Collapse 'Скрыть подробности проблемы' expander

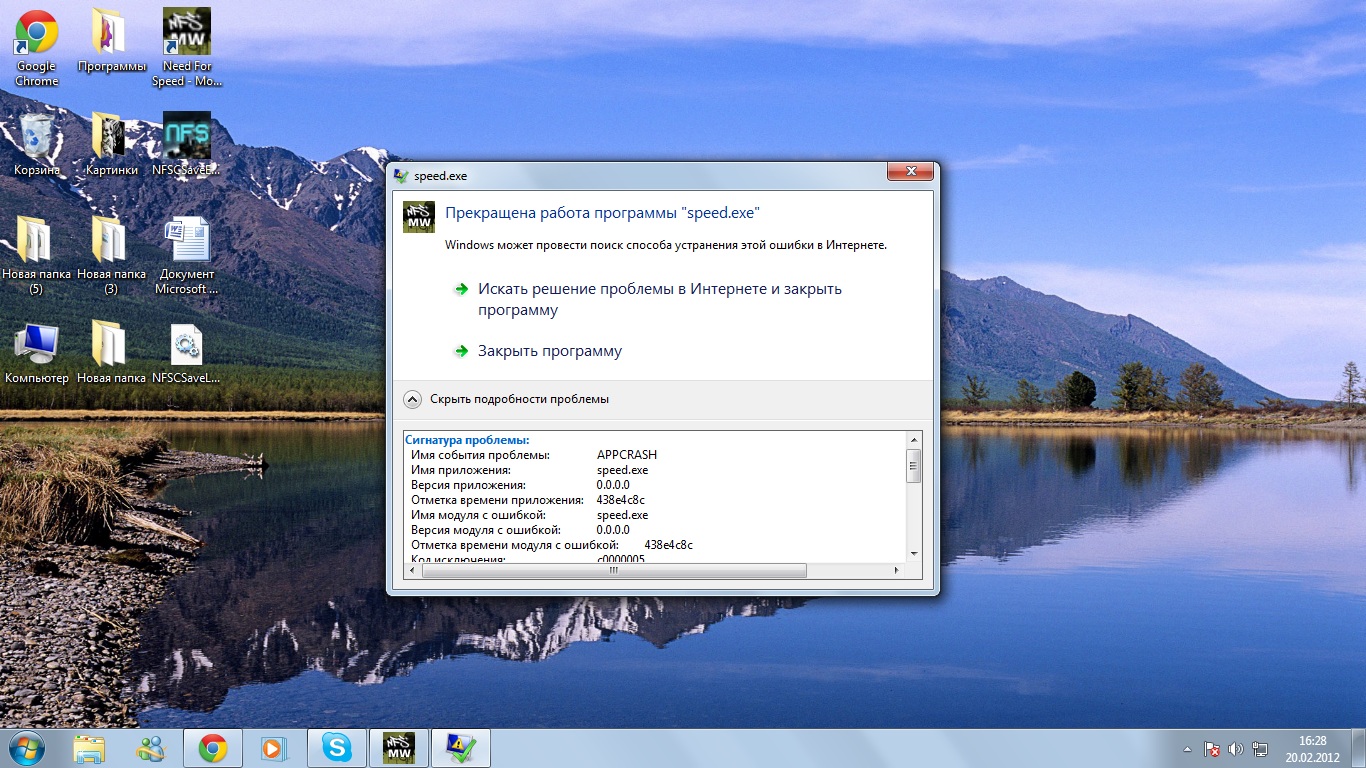point(412,399)
